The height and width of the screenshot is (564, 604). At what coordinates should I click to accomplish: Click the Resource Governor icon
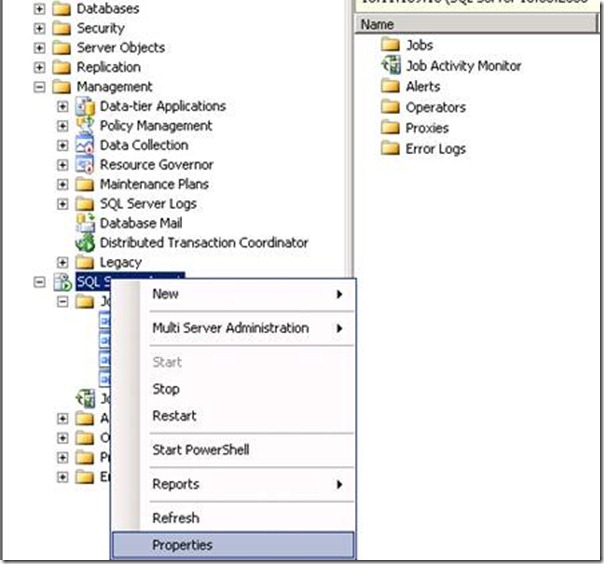pyautogui.click(x=85, y=165)
